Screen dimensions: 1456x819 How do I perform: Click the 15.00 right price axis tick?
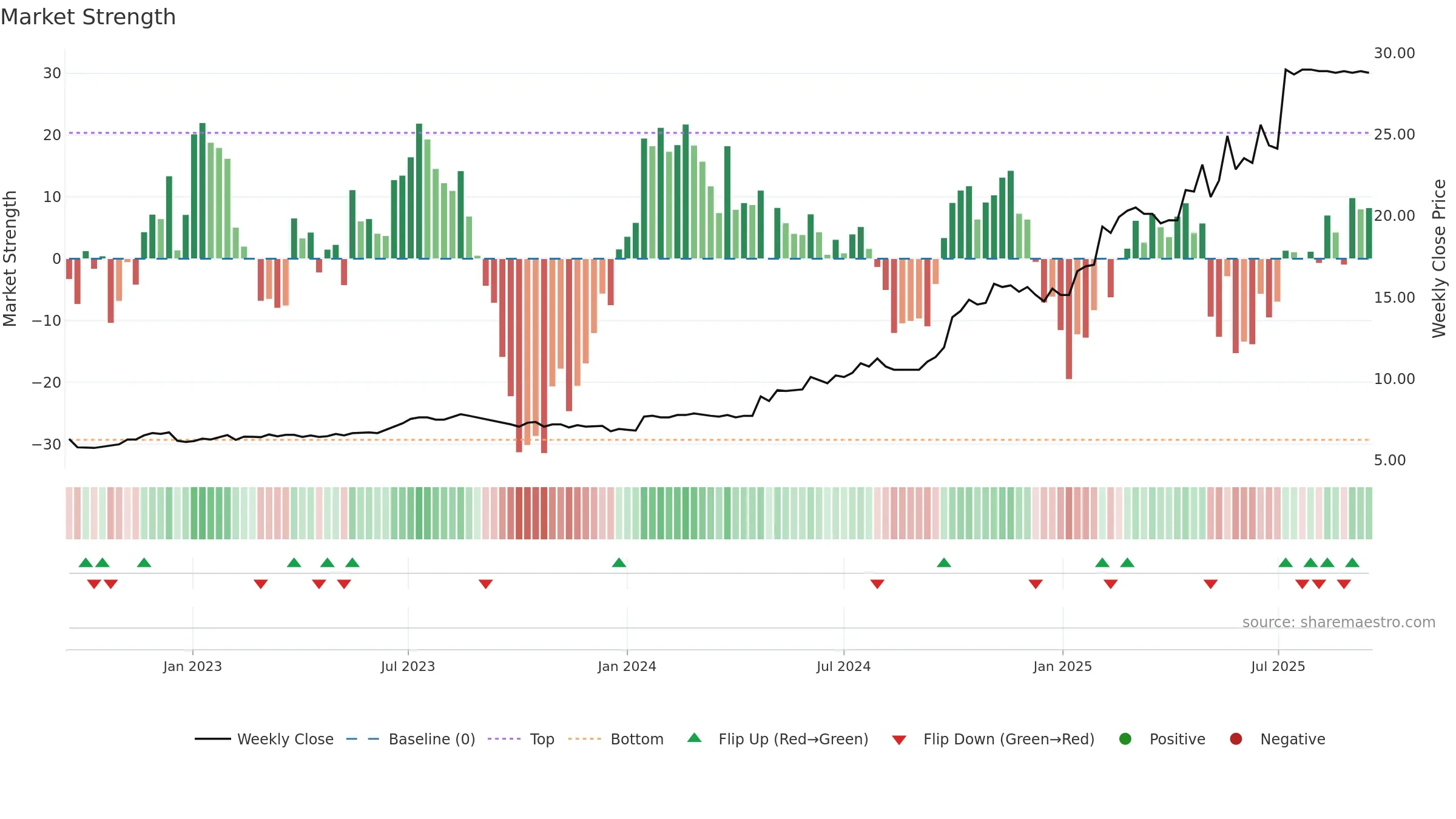1394,298
